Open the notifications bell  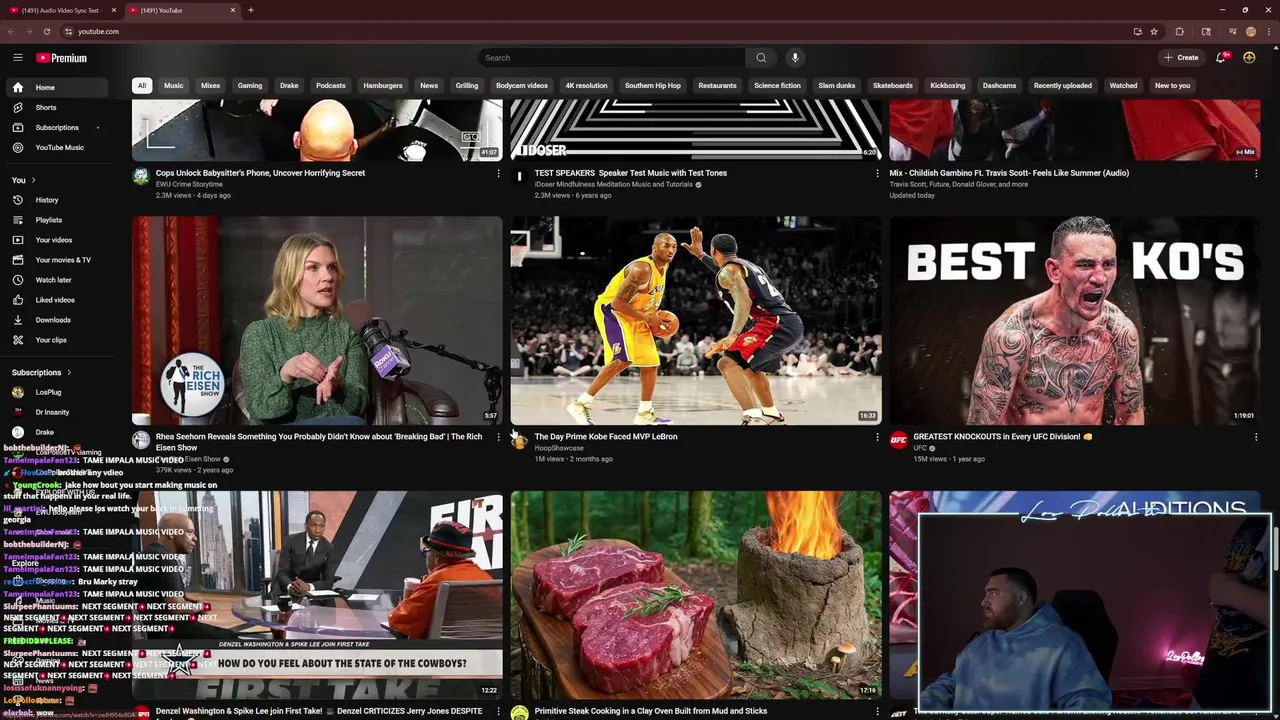point(1221,58)
